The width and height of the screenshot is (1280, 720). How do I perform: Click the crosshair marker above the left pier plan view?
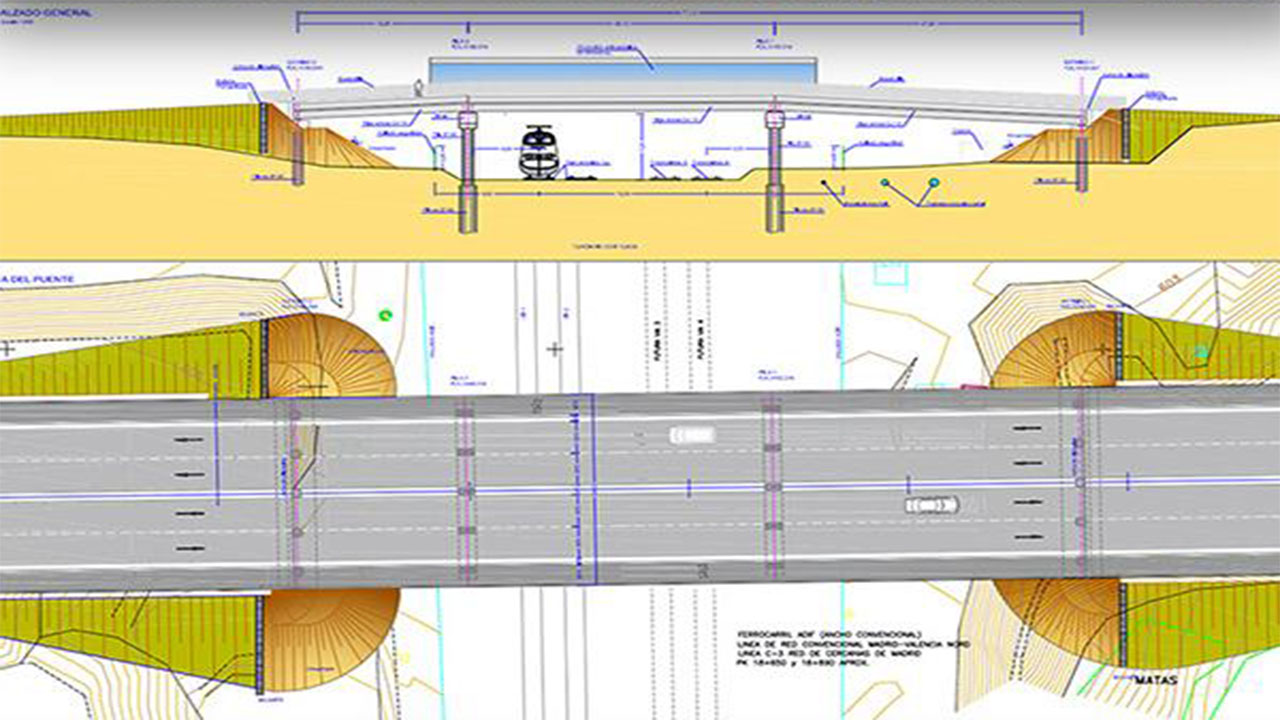tap(553, 347)
